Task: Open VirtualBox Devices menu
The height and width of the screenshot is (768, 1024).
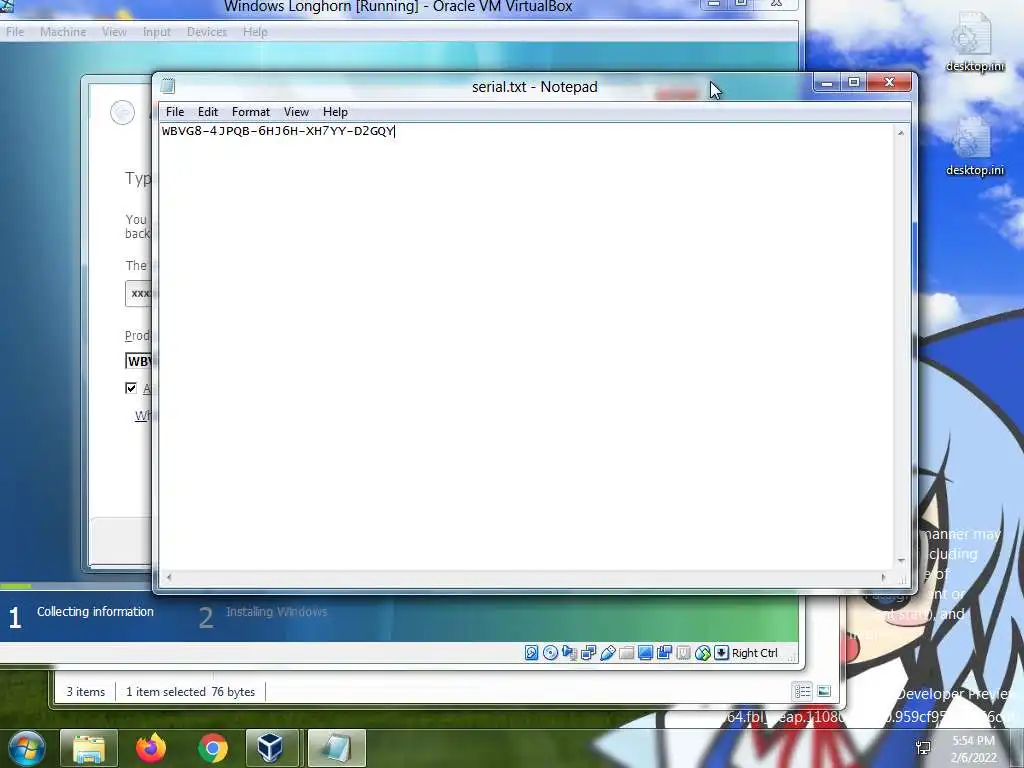Action: 206,31
